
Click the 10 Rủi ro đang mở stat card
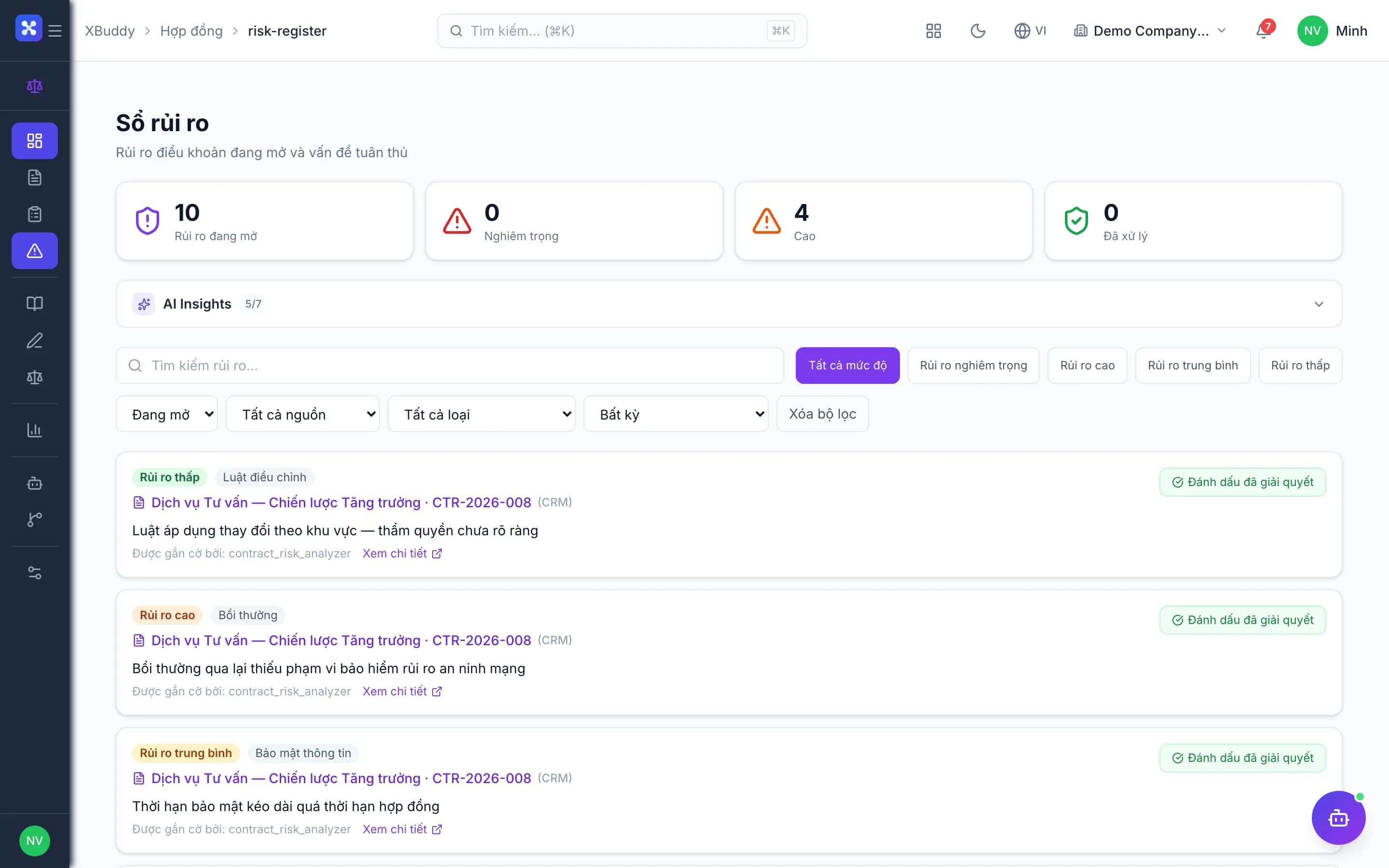click(265, 221)
